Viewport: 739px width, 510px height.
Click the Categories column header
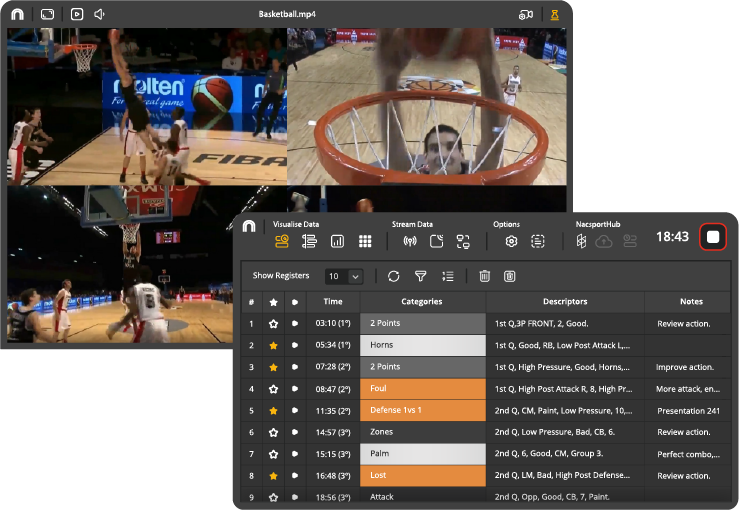pos(422,301)
